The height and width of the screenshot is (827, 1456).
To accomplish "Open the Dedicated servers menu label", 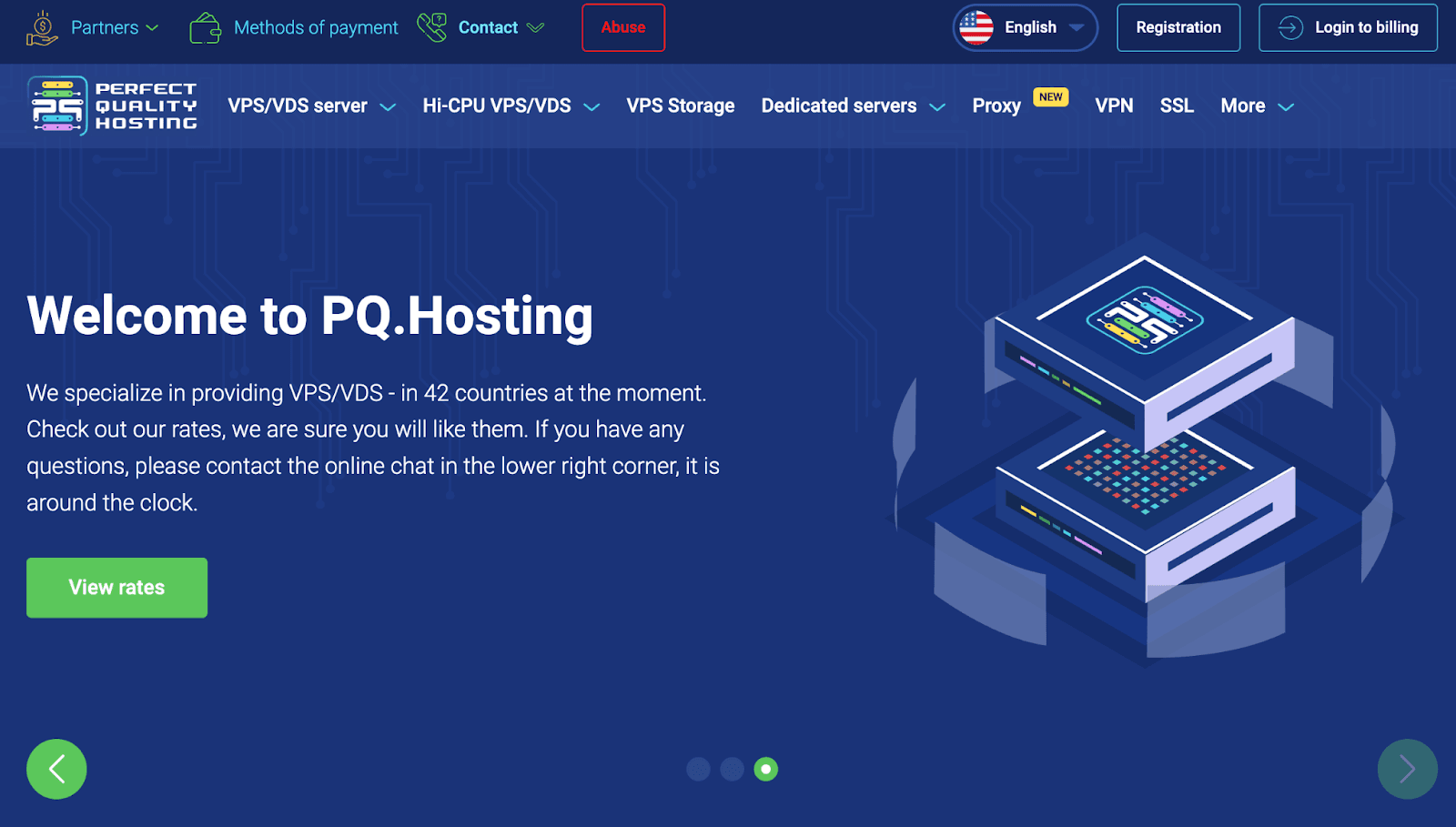I will 839,106.
